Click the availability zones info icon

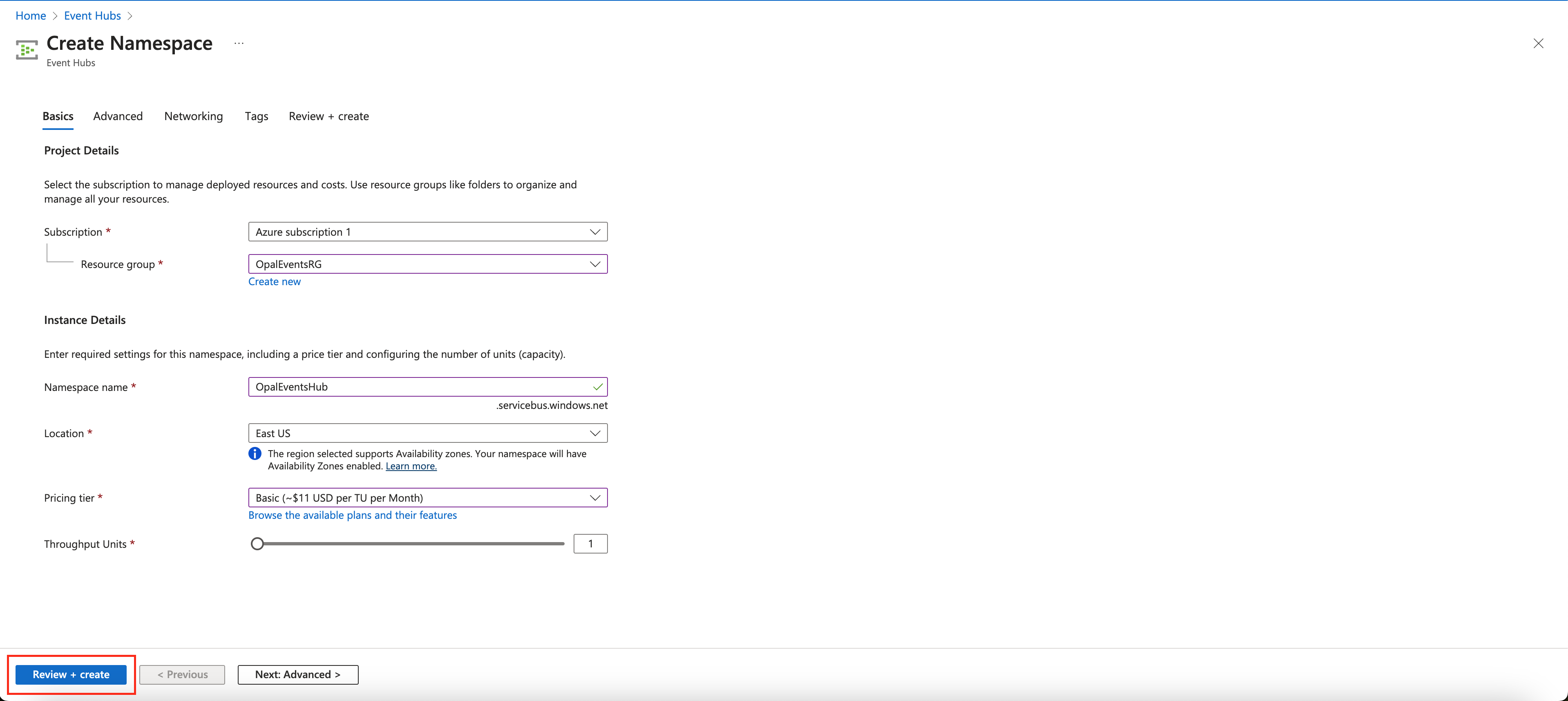coord(255,454)
